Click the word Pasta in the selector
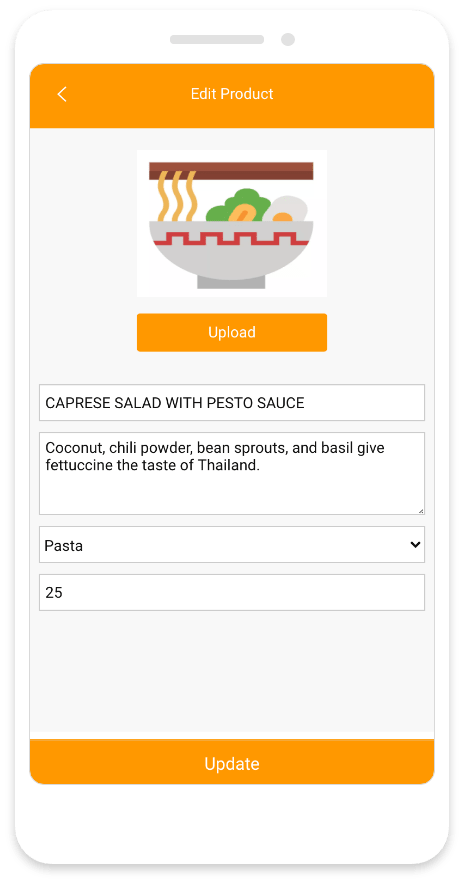The image size is (464, 884). pos(64,545)
